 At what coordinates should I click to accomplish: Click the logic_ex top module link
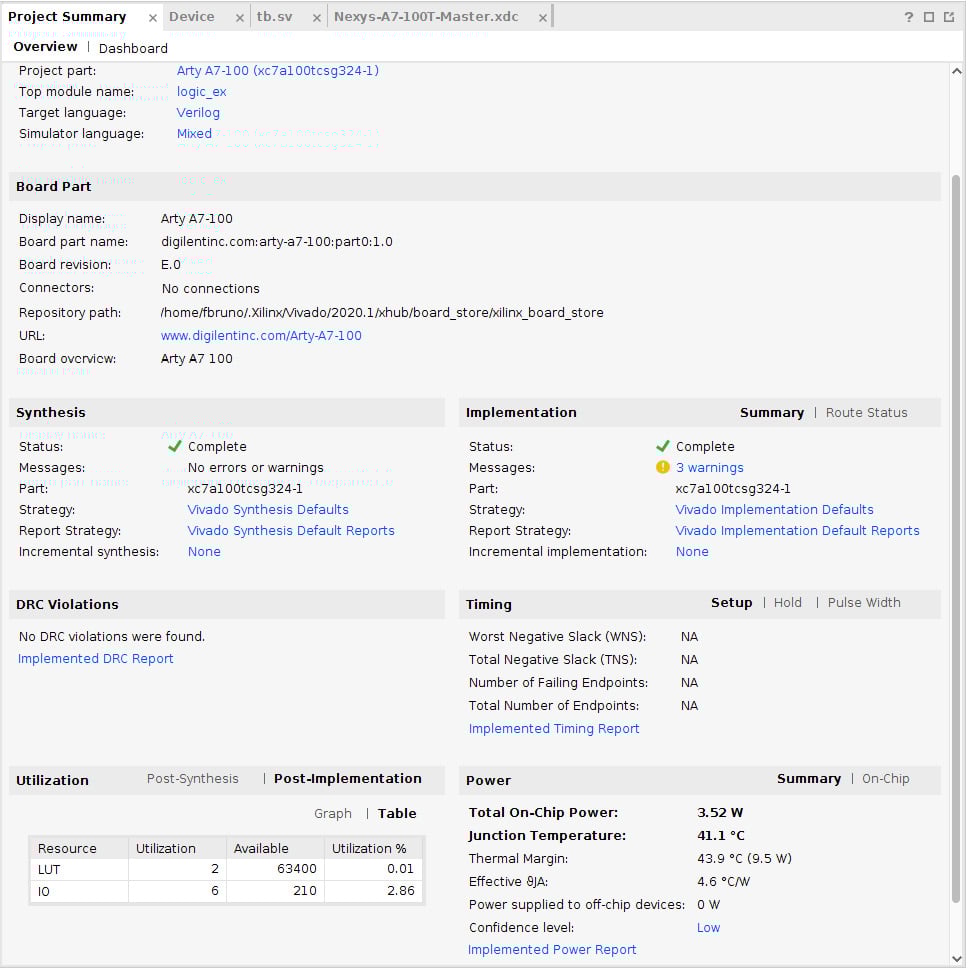tap(201, 92)
